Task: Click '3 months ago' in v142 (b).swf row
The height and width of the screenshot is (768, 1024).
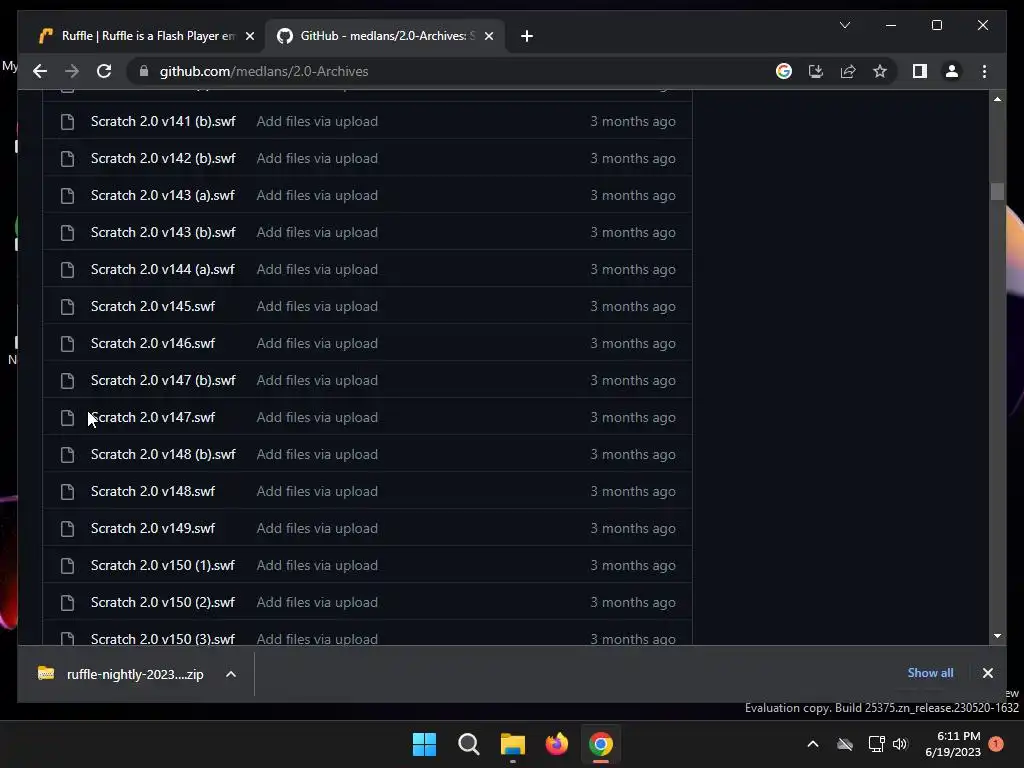Action: (633, 159)
